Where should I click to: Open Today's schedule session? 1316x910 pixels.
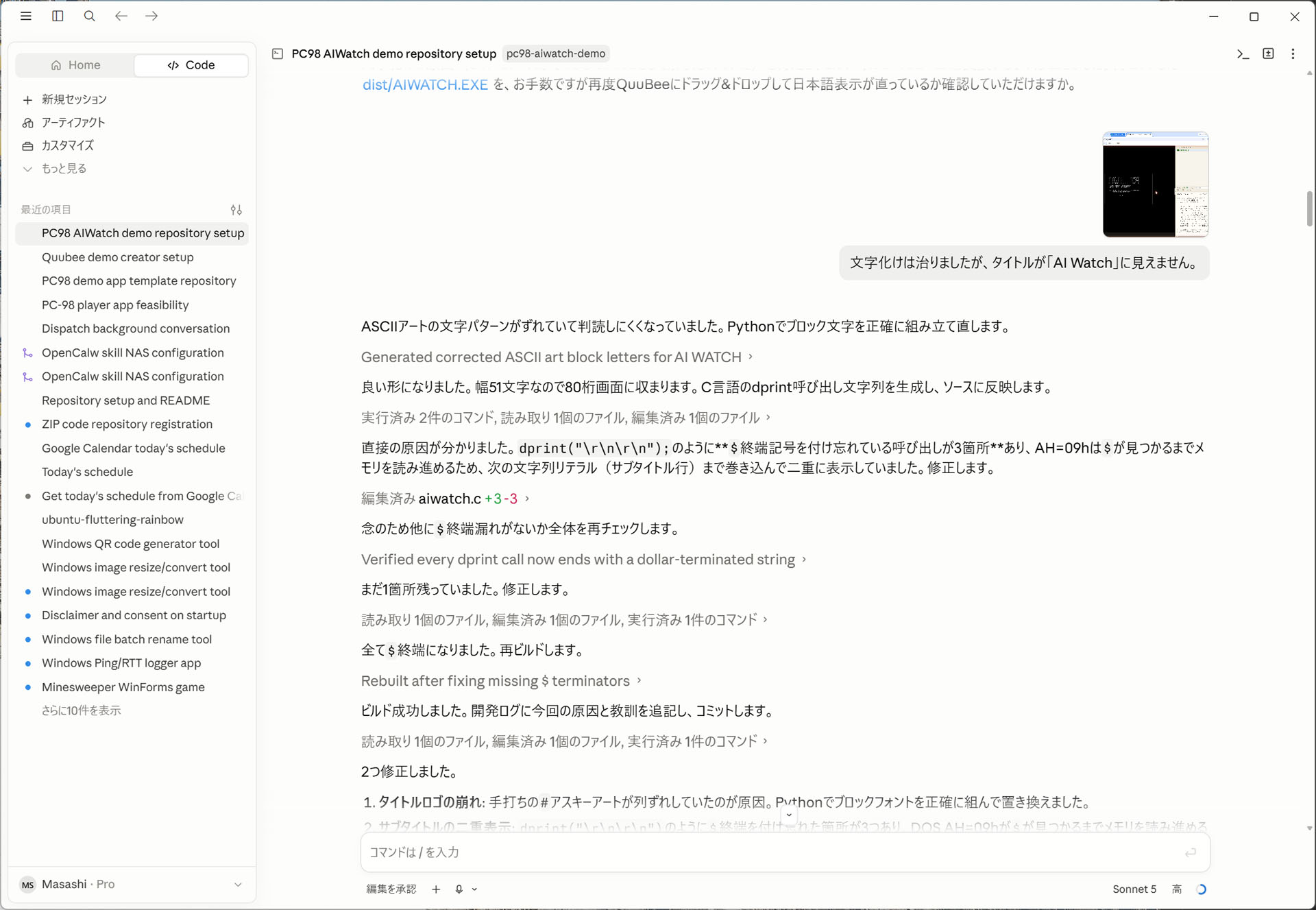pos(132,472)
